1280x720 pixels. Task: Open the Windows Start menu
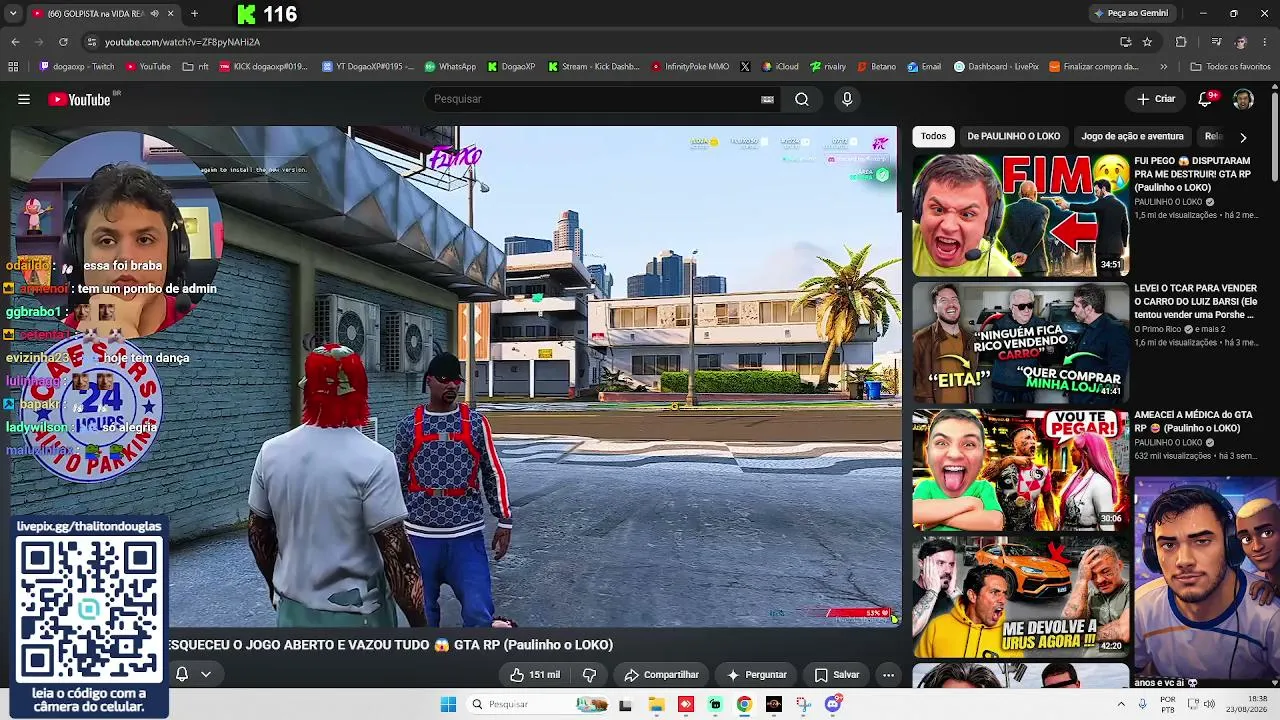coord(448,704)
